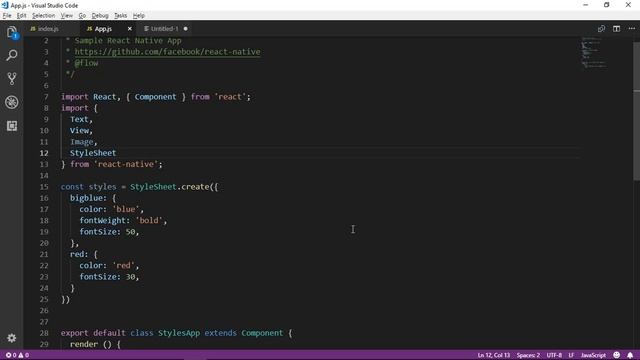This screenshot has width=640, height=360.
Task: Open the Help menu
Action: 139,16
